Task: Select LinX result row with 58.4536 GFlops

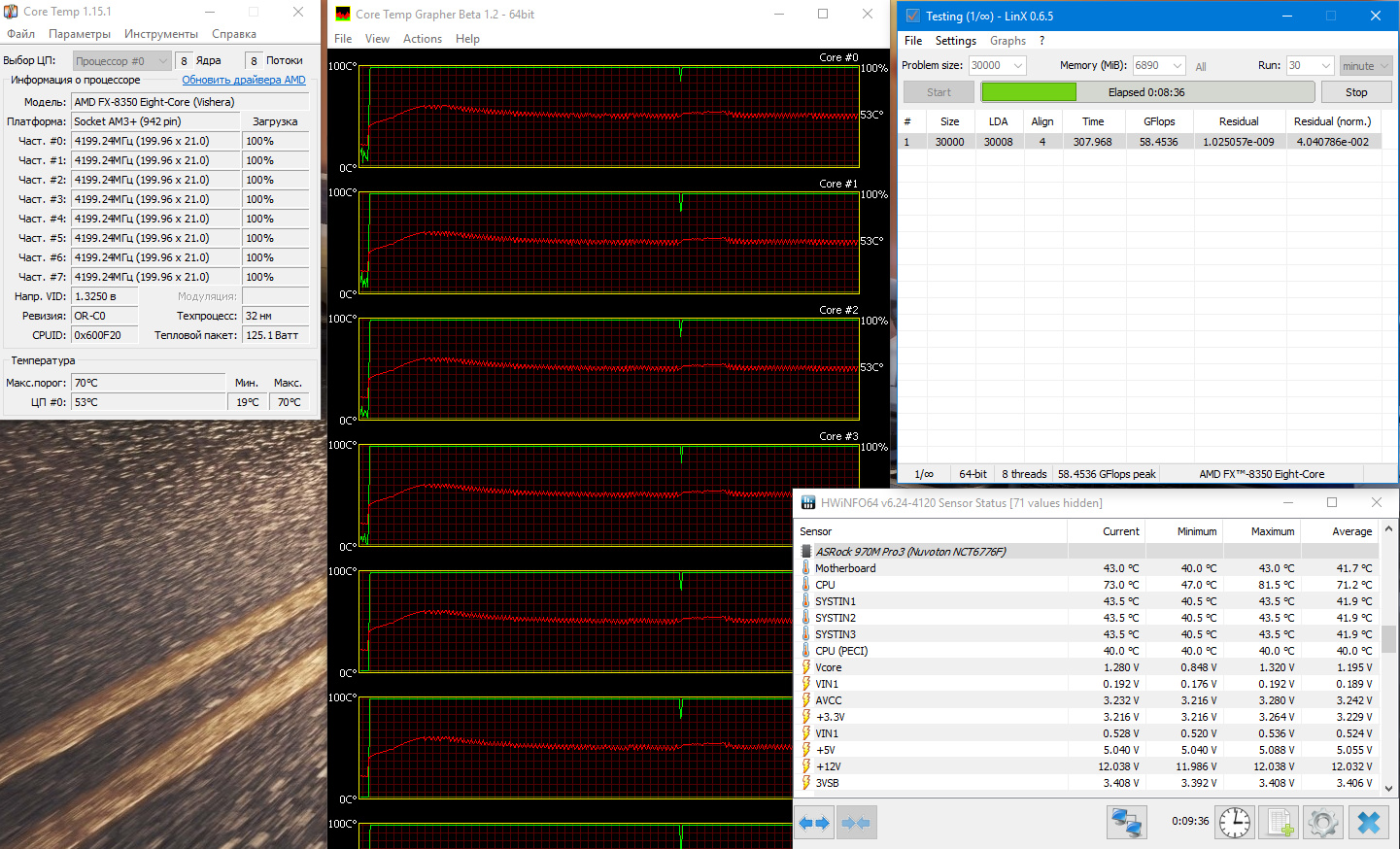Action: (1140, 142)
